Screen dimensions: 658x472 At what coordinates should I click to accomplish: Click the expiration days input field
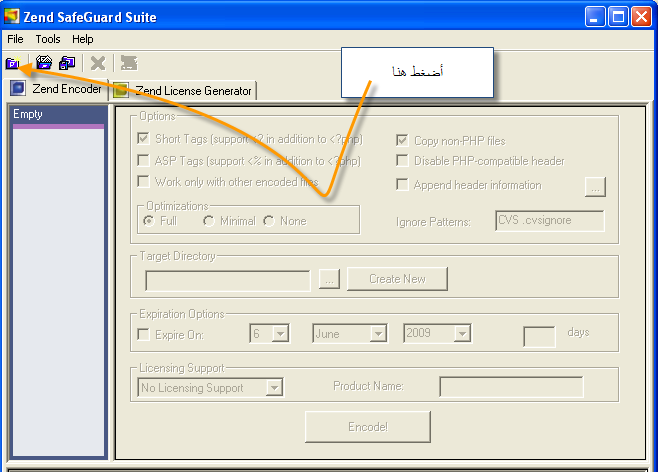click(x=539, y=336)
